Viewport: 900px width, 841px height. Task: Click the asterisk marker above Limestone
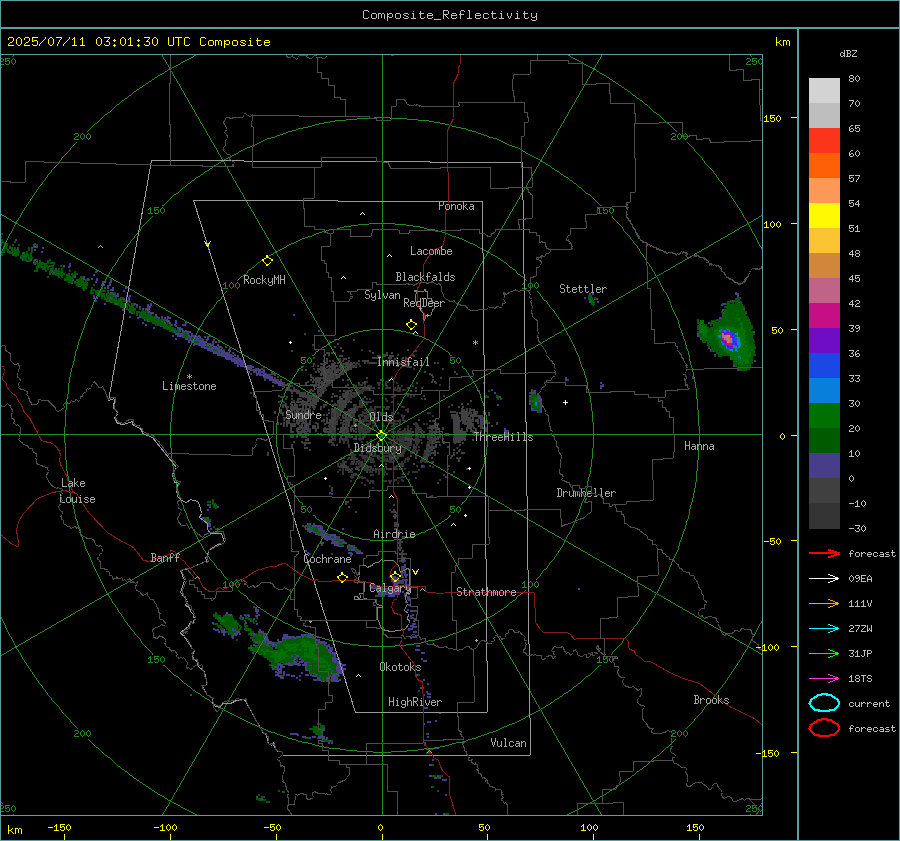[x=189, y=377]
